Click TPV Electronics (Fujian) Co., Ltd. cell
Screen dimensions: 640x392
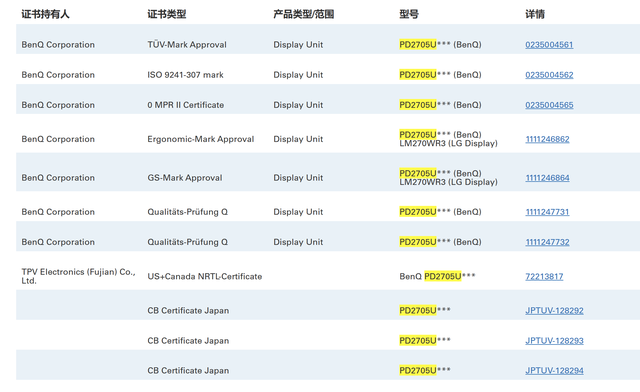78,276
